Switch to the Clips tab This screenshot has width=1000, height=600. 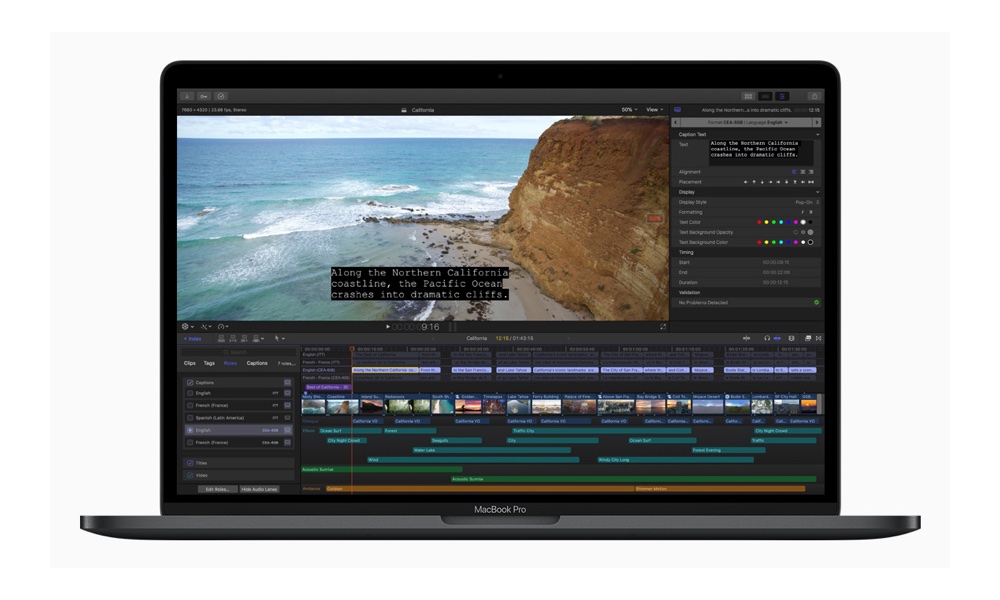tap(189, 363)
